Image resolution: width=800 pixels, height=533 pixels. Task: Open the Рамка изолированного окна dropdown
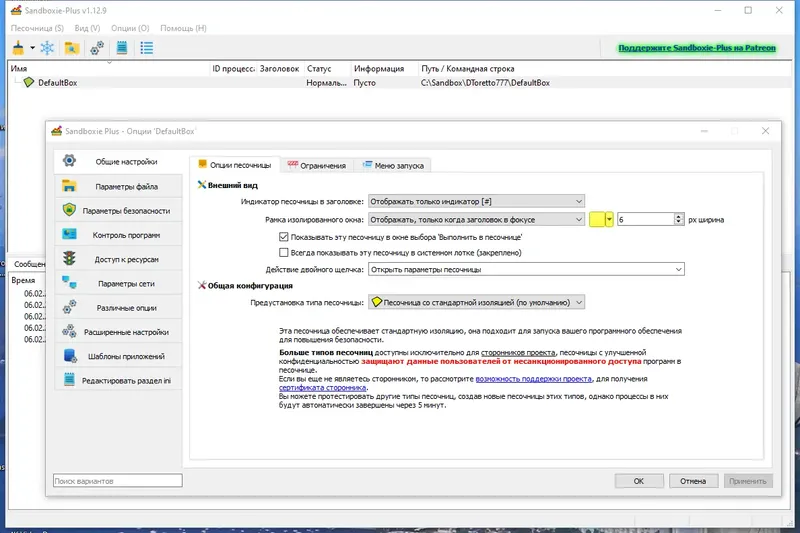pyautogui.click(x=476, y=219)
